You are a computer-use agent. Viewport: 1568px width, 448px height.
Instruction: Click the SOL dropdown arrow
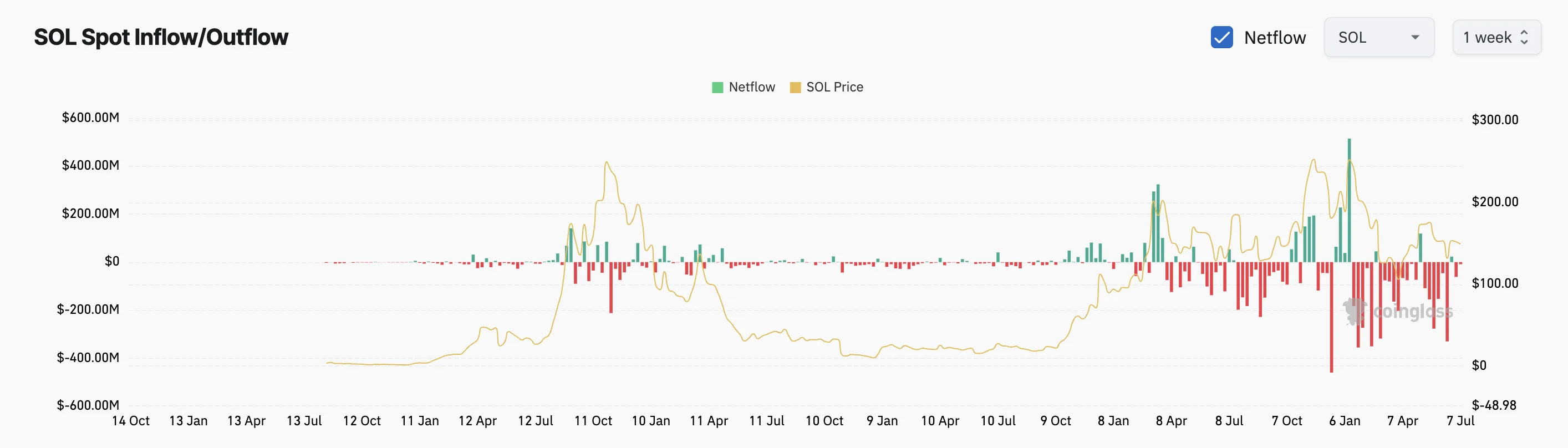coord(1414,37)
